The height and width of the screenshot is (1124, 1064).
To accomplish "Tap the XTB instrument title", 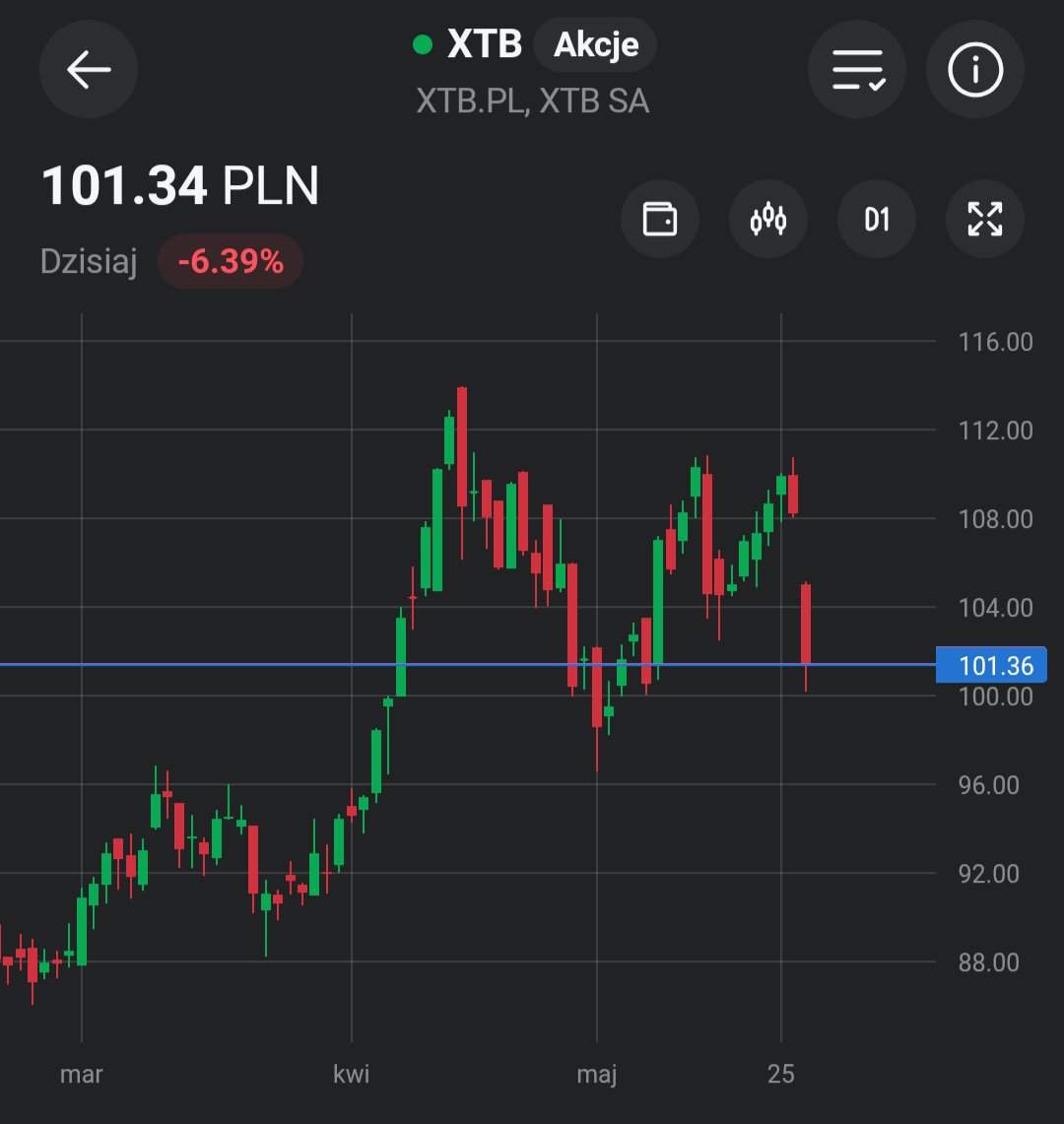I will point(485,44).
